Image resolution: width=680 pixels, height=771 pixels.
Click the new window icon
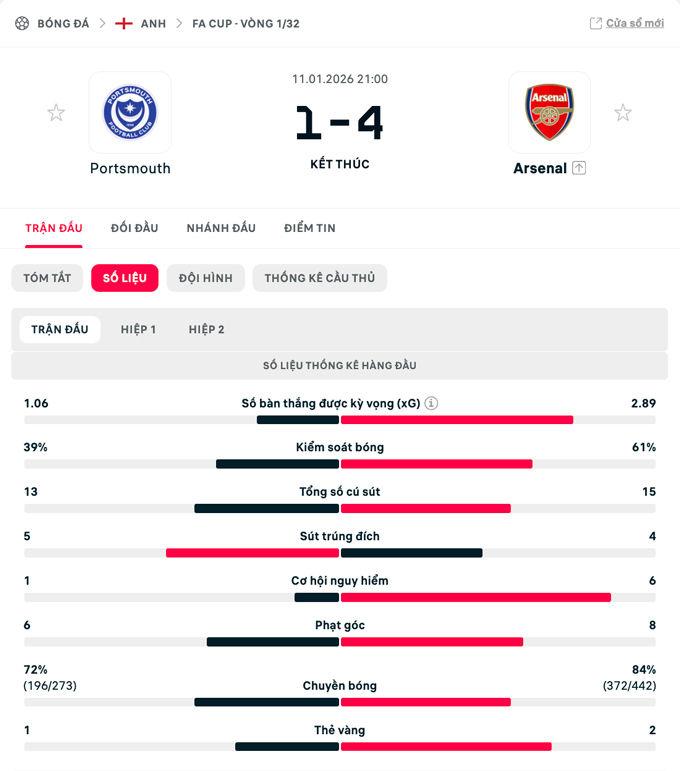coord(596,23)
